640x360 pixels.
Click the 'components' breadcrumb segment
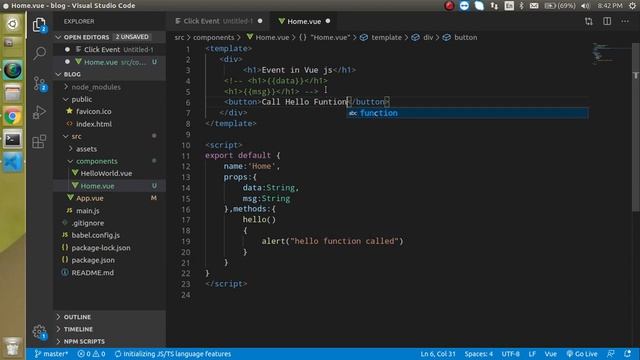[x=213, y=38]
